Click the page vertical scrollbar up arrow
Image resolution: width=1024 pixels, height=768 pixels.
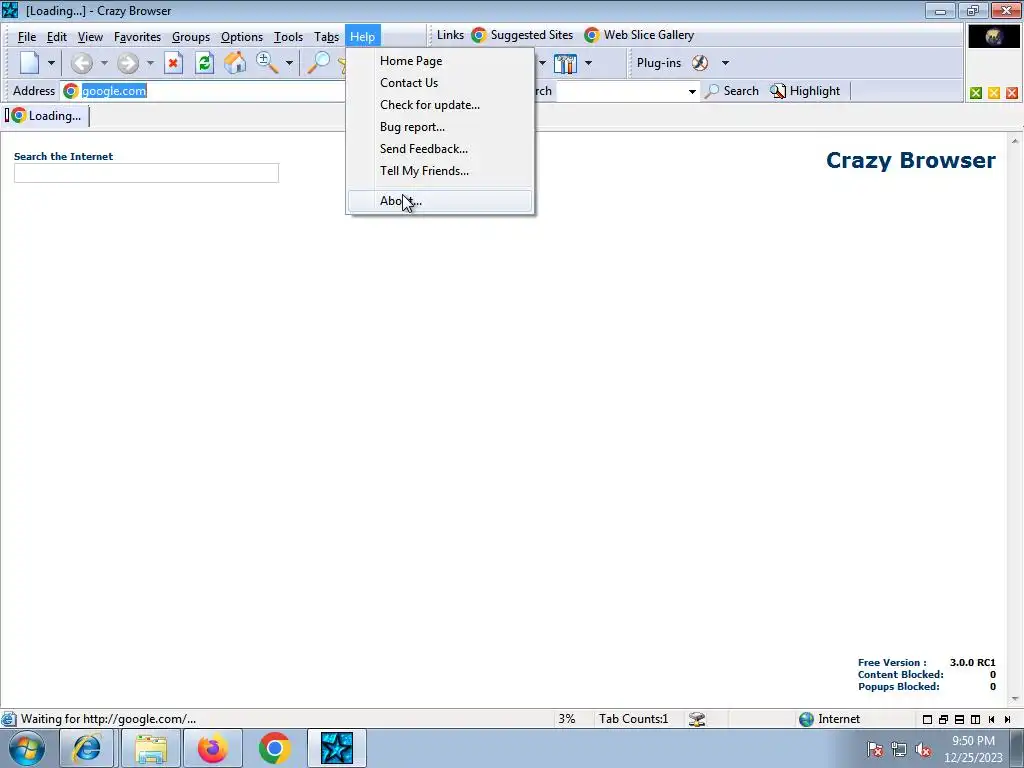coord(1015,141)
